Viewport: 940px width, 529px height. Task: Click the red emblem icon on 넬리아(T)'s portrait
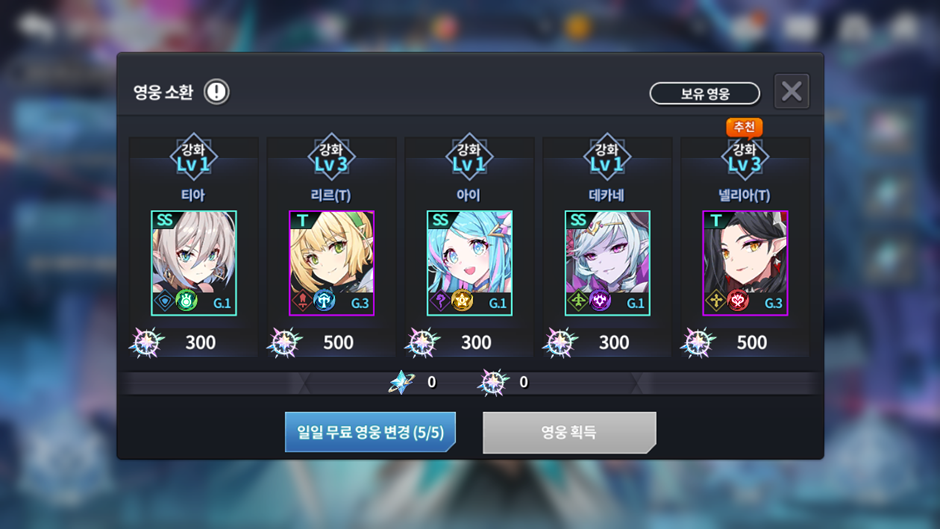(738, 300)
